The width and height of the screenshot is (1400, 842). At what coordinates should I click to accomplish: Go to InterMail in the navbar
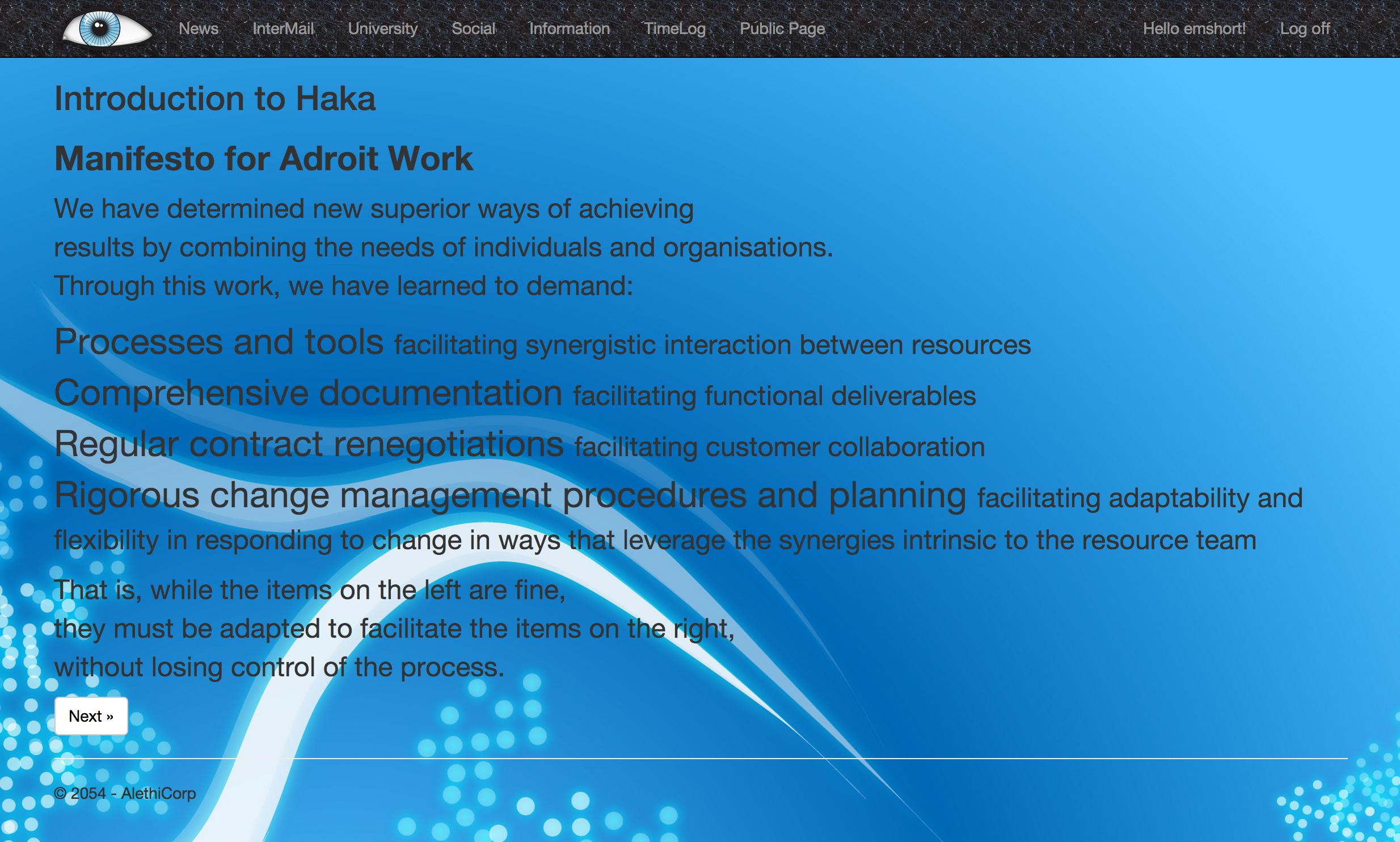tap(282, 28)
